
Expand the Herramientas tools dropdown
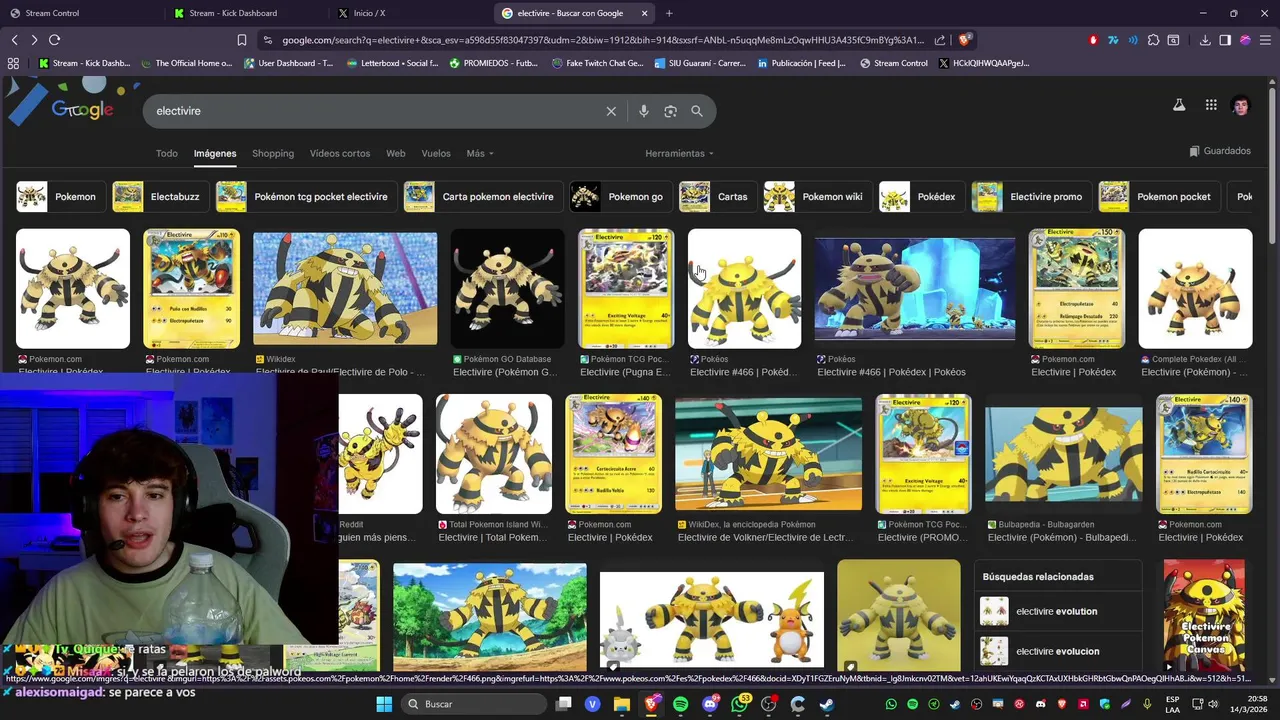pos(680,153)
